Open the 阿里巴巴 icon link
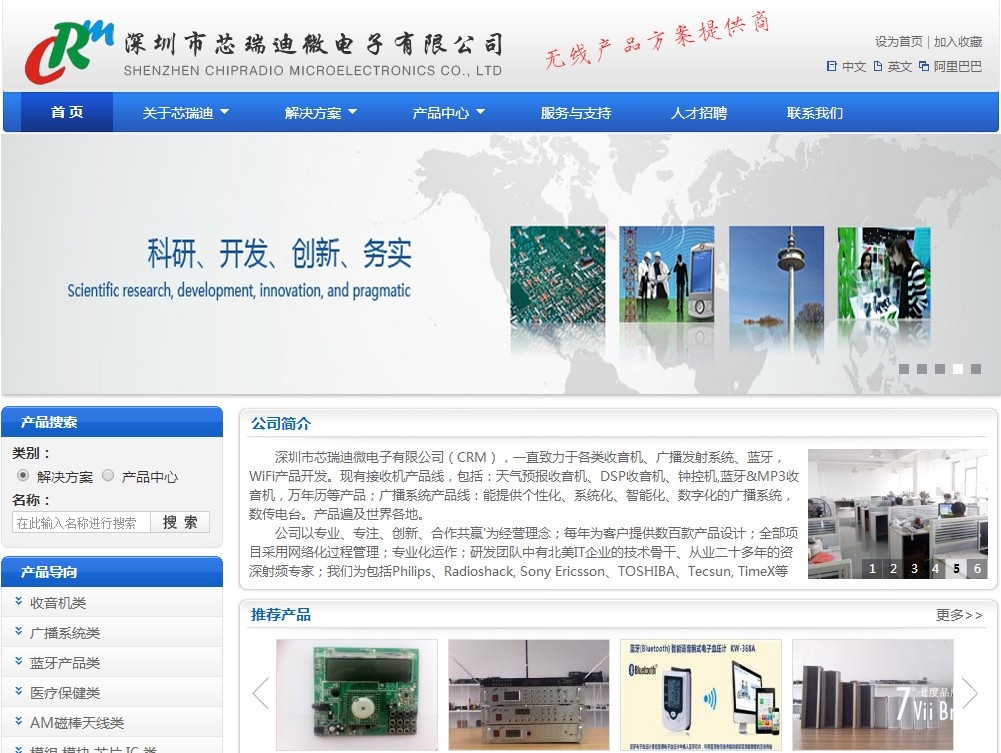The image size is (1001, 753). pyautogui.click(x=924, y=67)
